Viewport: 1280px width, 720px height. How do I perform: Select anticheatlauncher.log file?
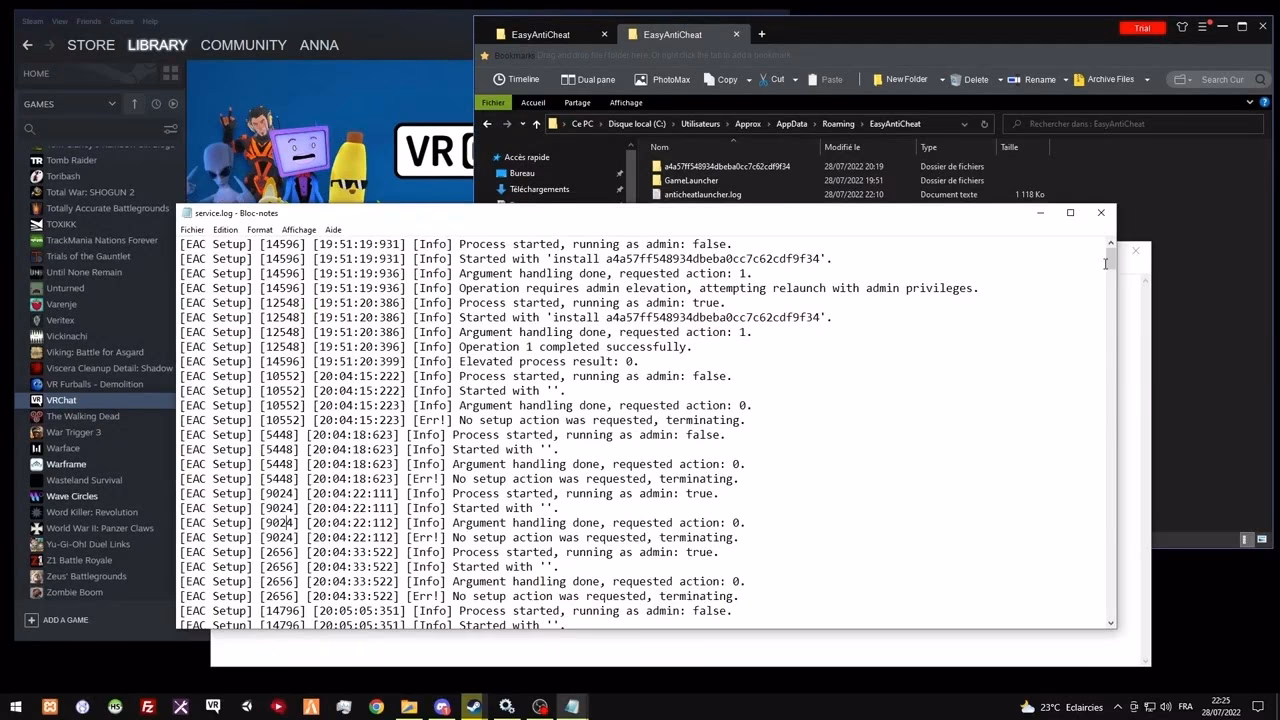(702, 195)
